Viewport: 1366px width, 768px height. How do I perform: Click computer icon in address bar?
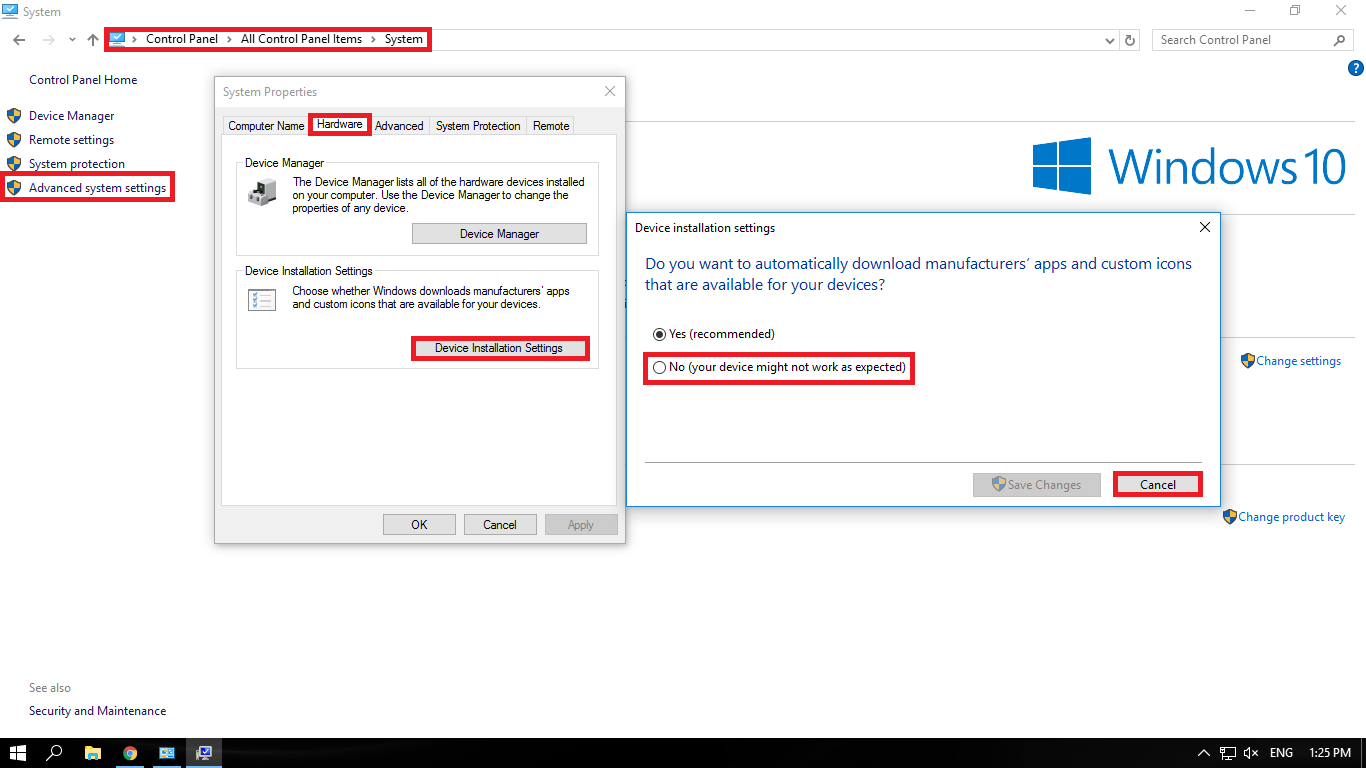tap(118, 40)
